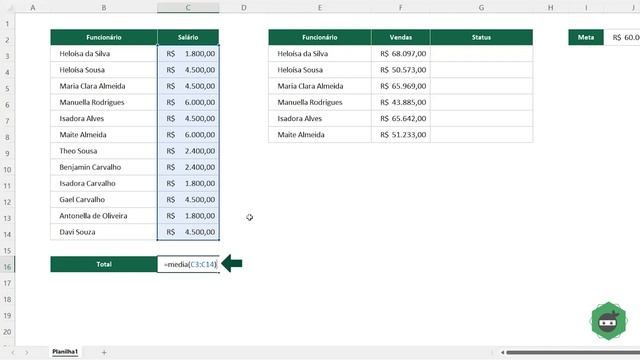Select the Isadora Carvalho cell
This screenshot has height=360, width=640.
tap(104, 183)
